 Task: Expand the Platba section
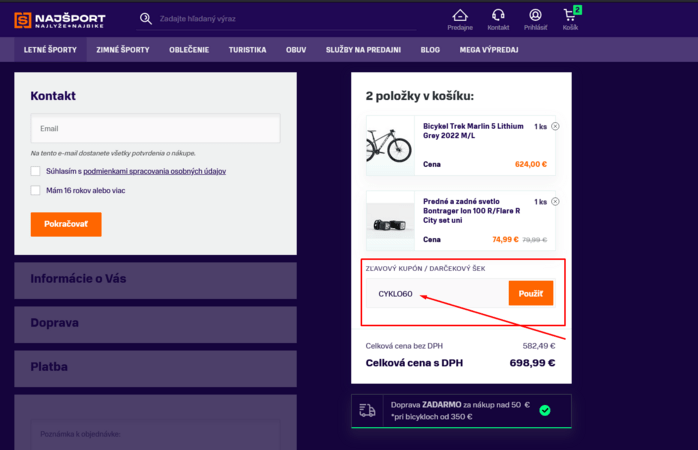point(155,368)
